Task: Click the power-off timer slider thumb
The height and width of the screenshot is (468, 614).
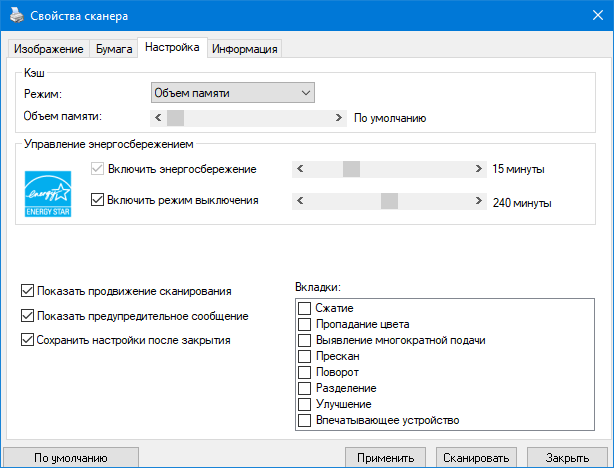Action: click(389, 201)
